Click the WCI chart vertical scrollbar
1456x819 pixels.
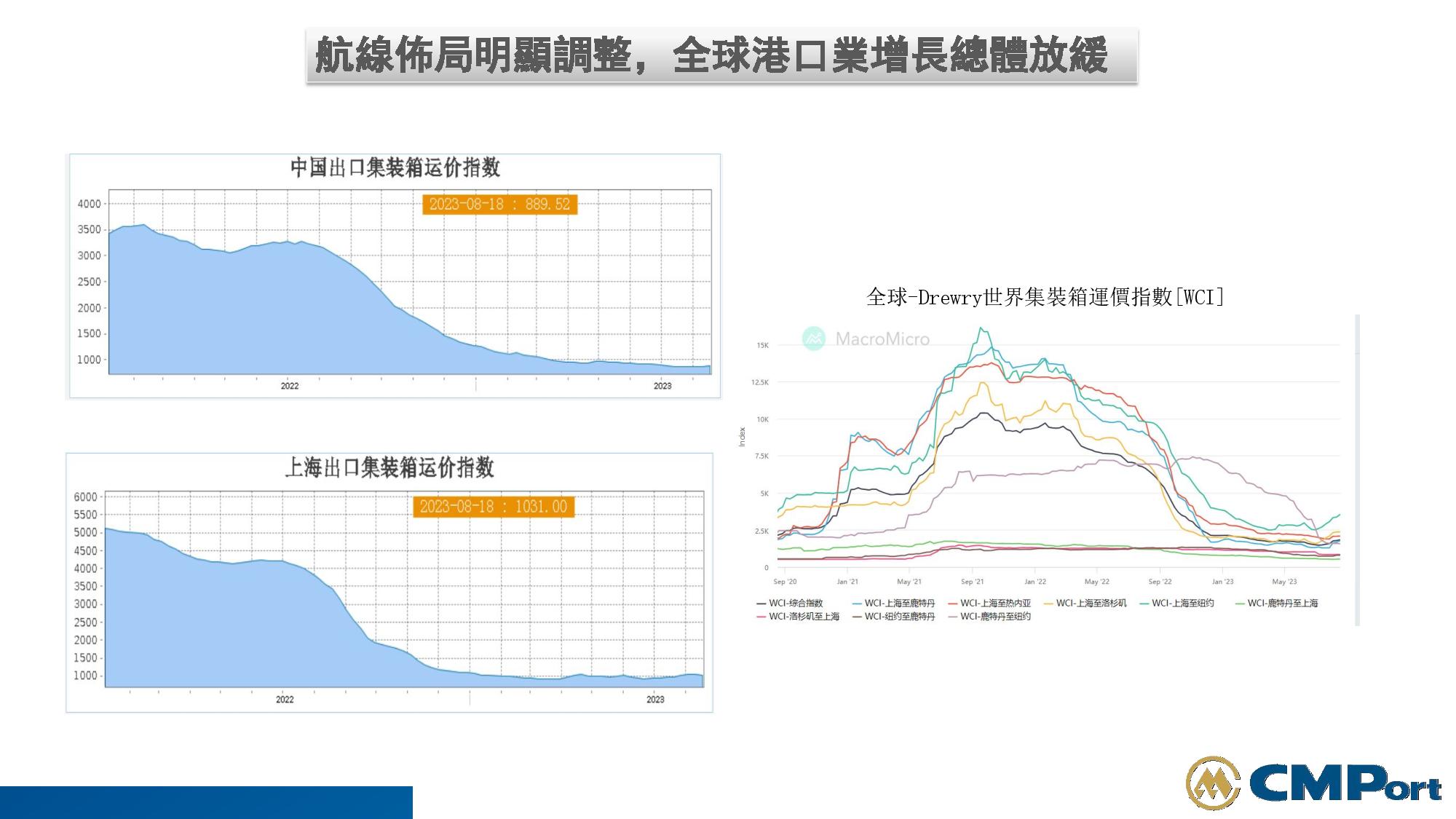point(1357,470)
